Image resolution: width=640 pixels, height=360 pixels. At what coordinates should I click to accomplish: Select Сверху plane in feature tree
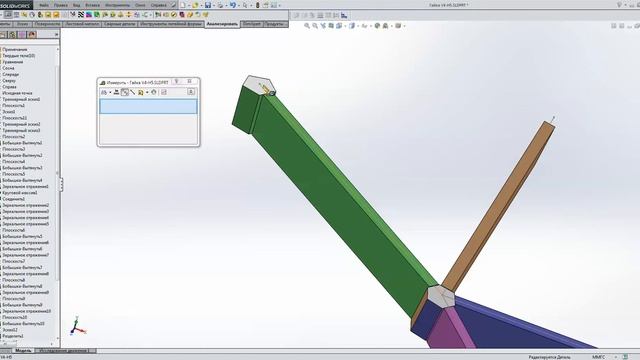pos(9,80)
